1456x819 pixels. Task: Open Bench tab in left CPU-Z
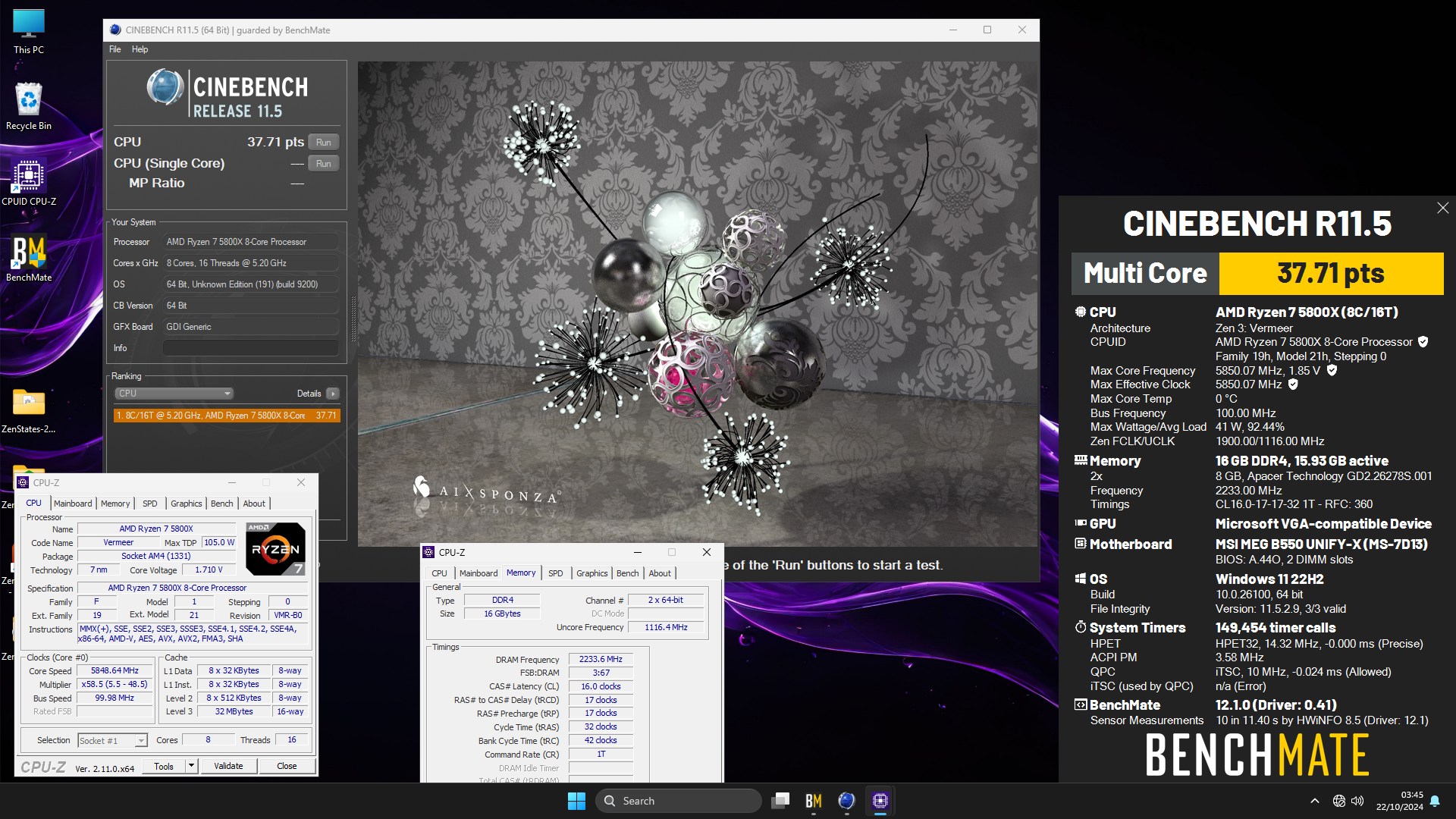click(222, 504)
